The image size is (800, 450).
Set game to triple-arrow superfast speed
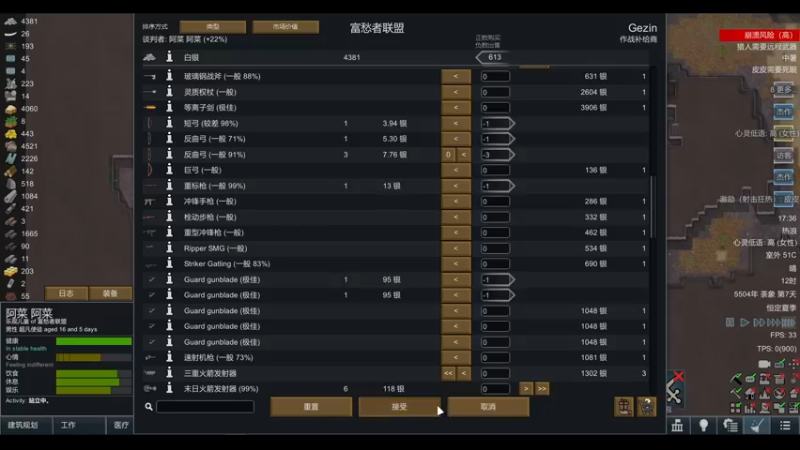point(774,322)
